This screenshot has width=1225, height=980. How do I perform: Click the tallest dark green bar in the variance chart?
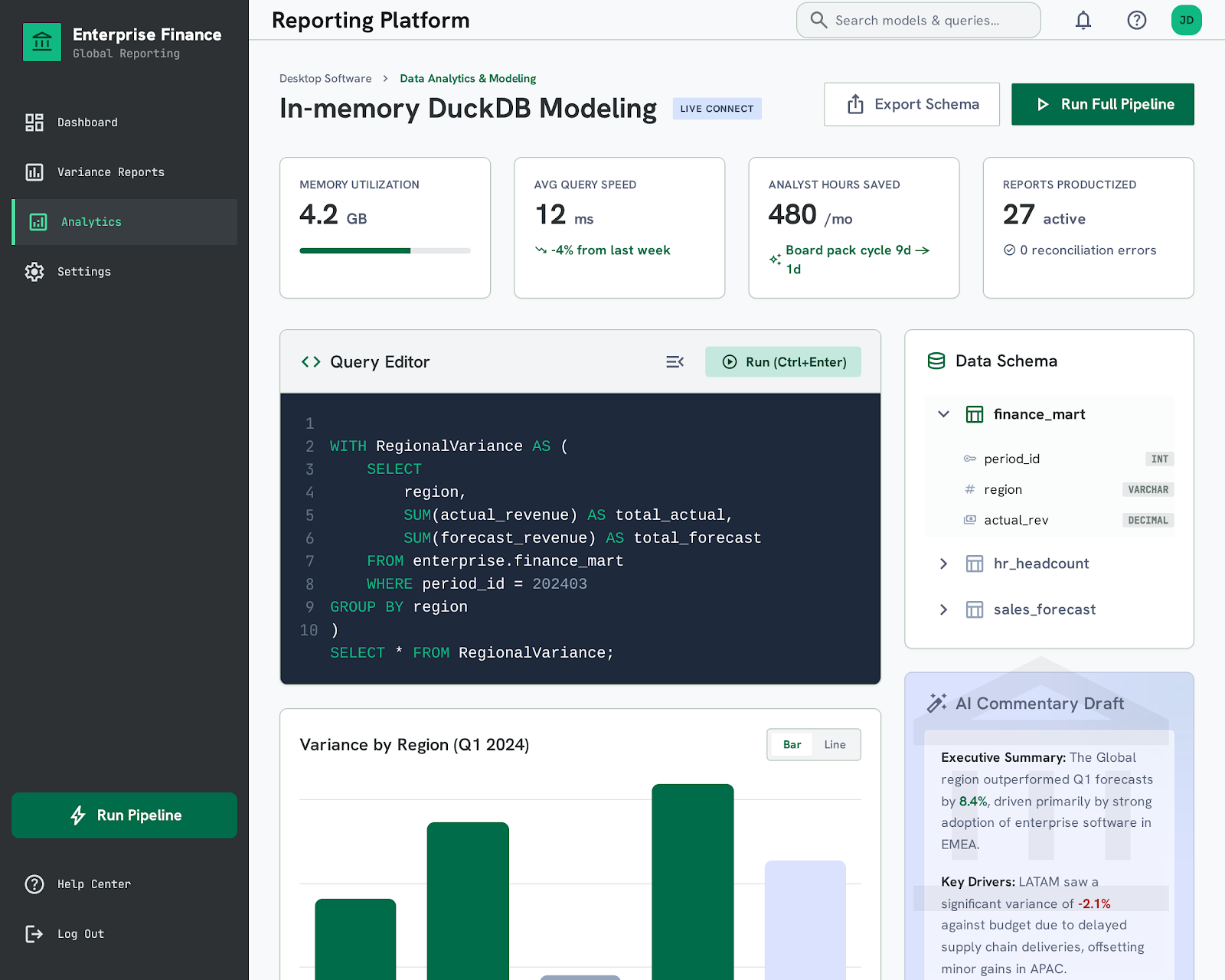(x=693, y=881)
